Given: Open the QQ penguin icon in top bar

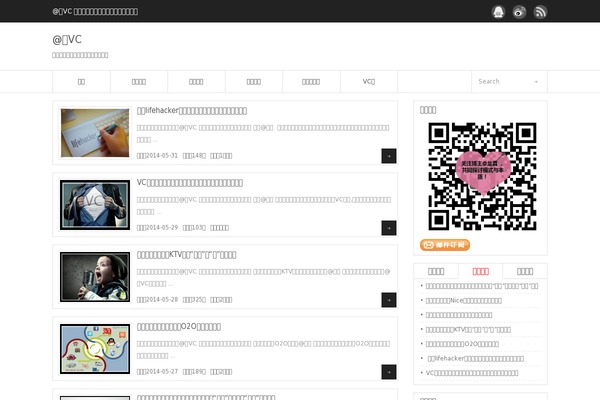Looking at the screenshot, I should 498,12.
